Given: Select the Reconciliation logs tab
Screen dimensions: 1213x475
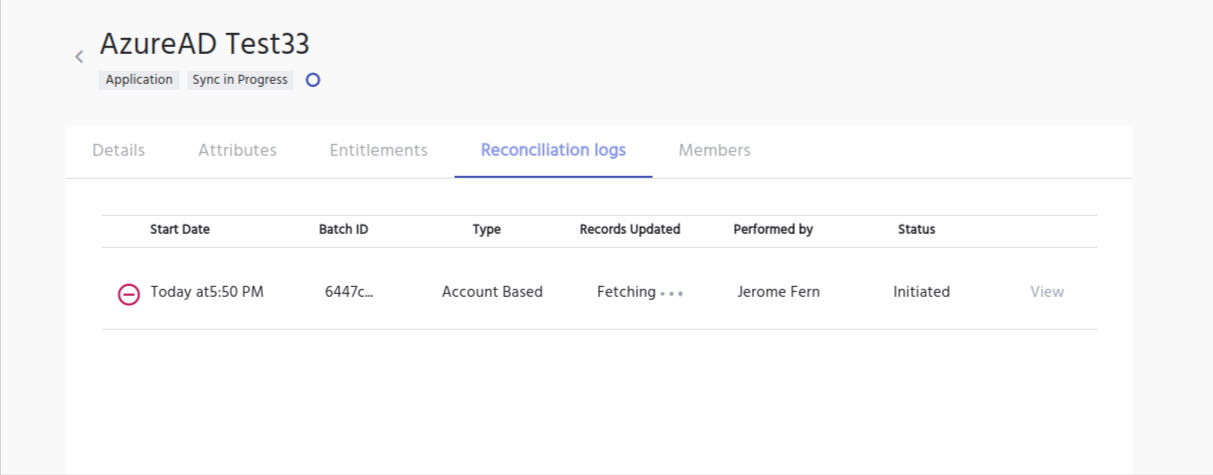Looking at the screenshot, I should pyautogui.click(x=553, y=151).
